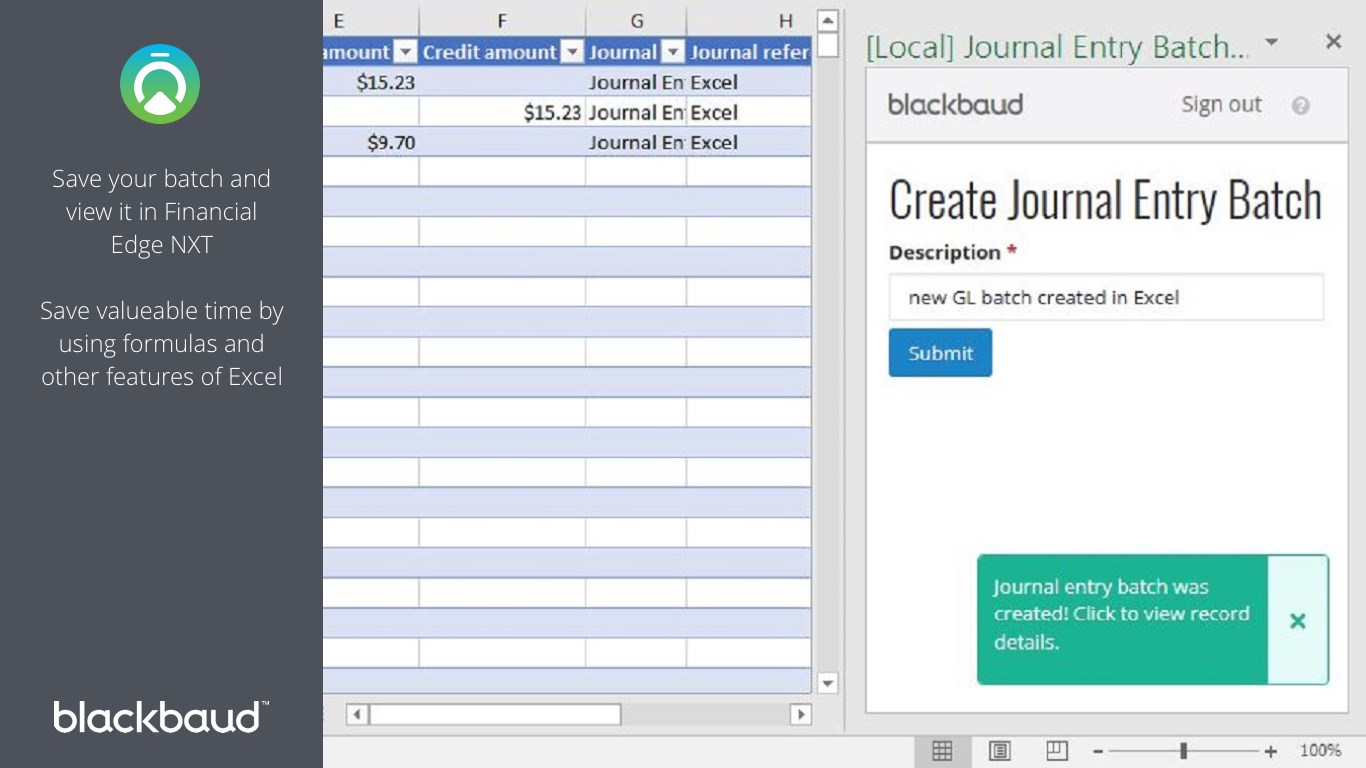Click the vertical scrollbar up arrow
Image resolution: width=1366 pixels, height=768 pixels.
pyautogui.click(x=827, y=20)
